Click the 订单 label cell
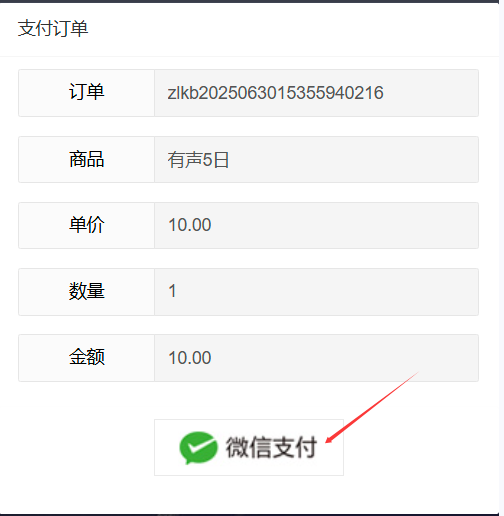504x516 pixels. tap(86, 93)
